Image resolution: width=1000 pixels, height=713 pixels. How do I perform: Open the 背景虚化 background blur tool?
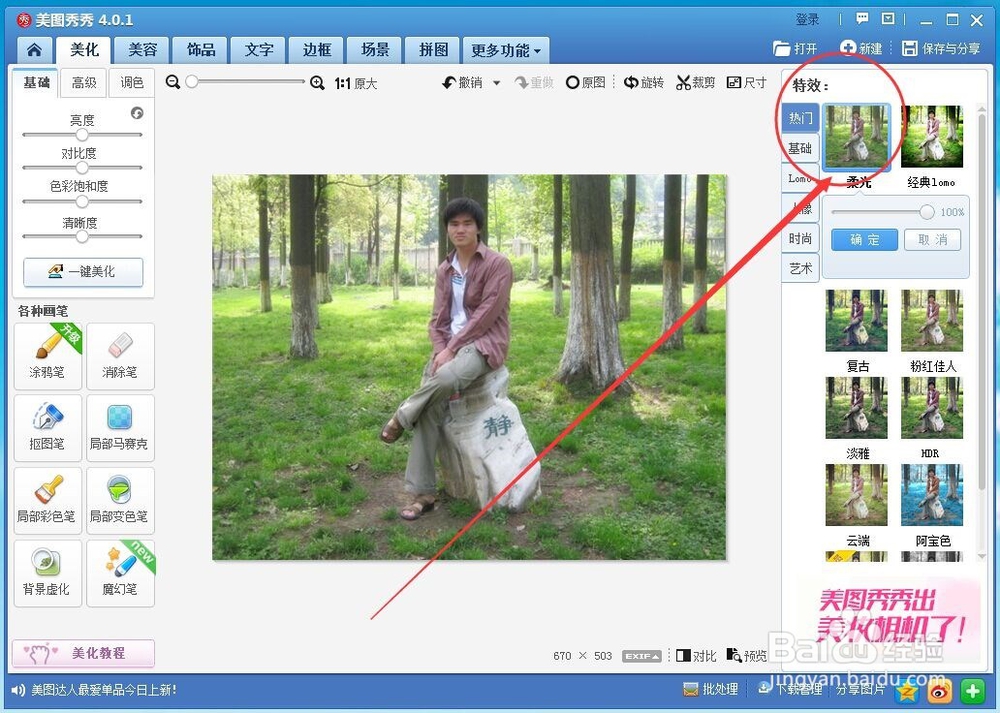tap(48, 573)
